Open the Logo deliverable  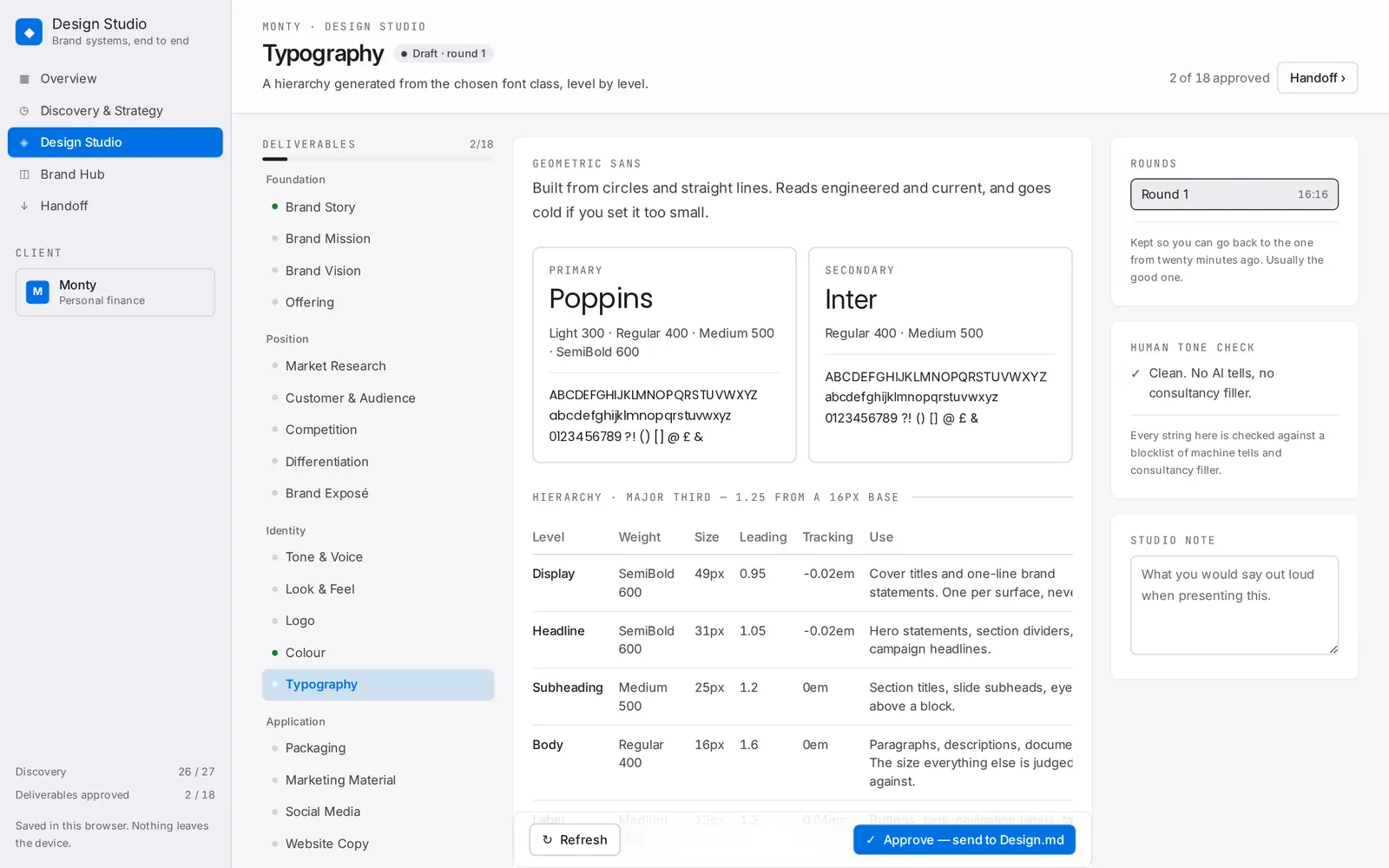pyautogui.click(x=379, y=621)
